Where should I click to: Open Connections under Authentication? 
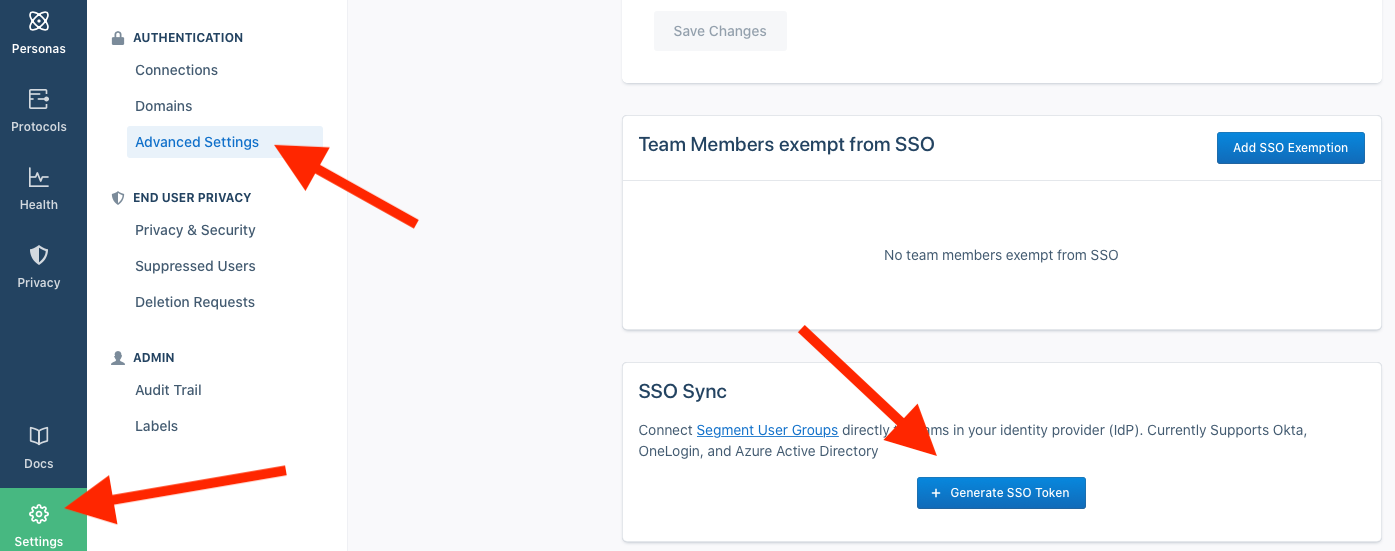176,70
